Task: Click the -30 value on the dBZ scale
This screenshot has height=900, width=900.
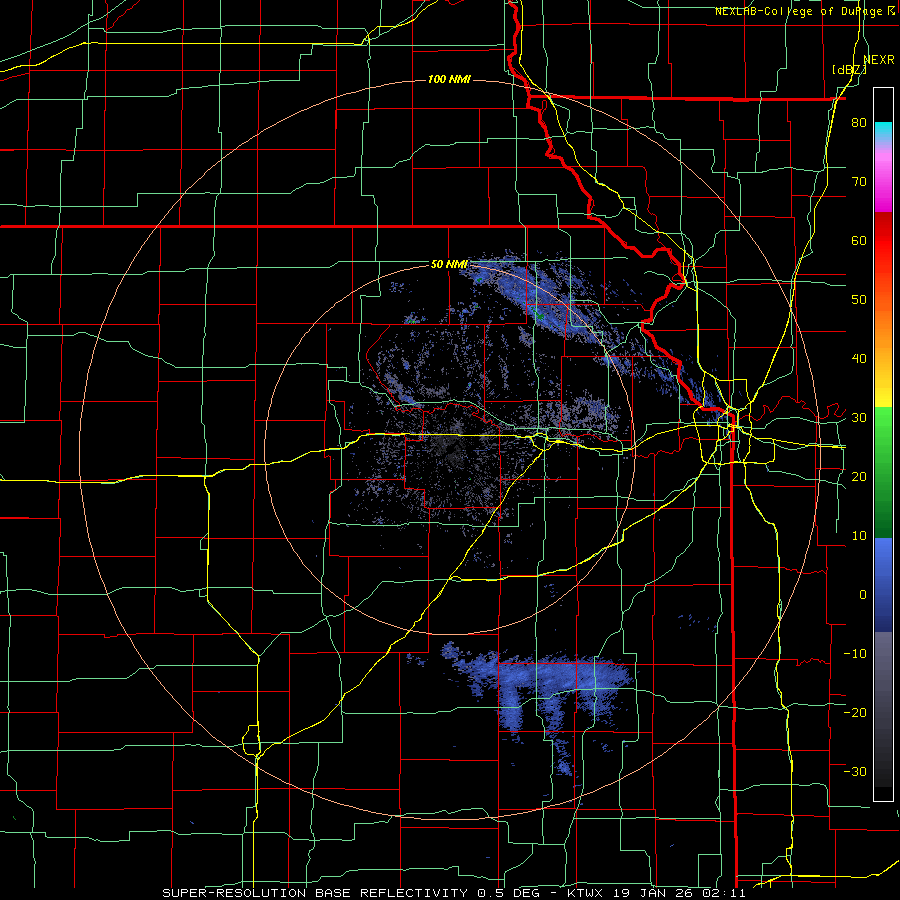Action: click(855, 771)
